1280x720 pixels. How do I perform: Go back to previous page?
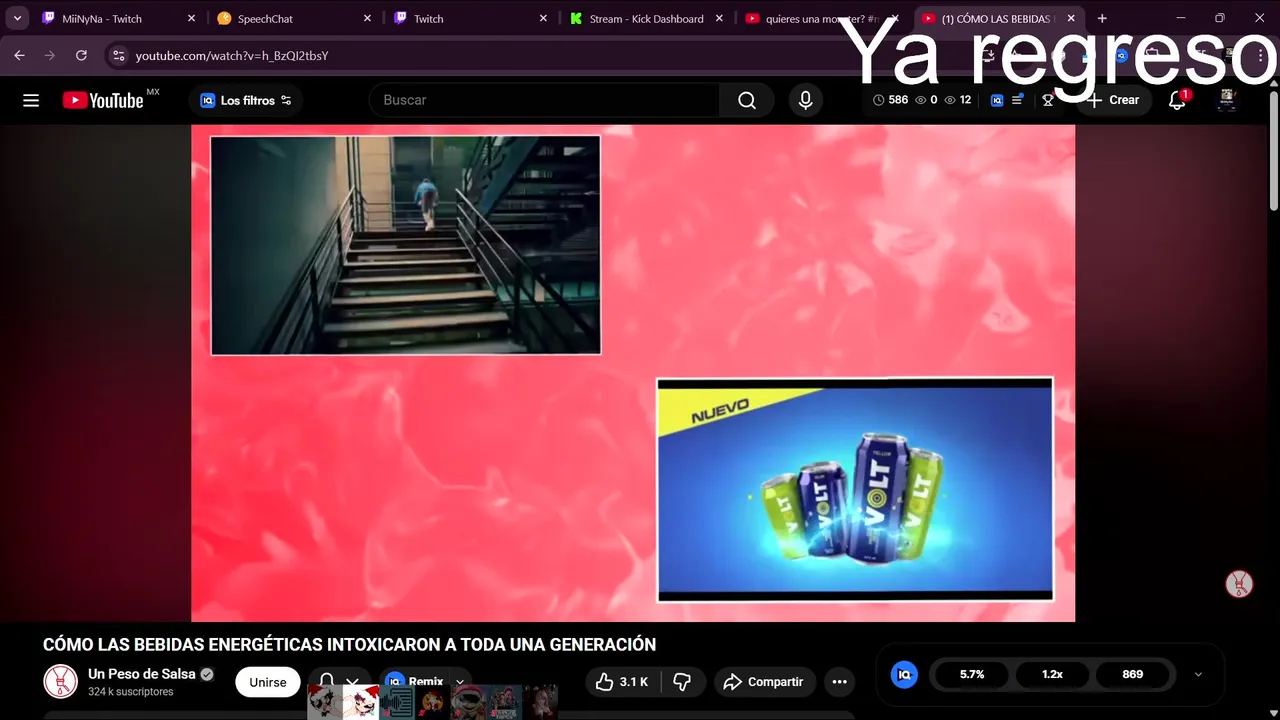pyautogui.click(x=19, y=55)
